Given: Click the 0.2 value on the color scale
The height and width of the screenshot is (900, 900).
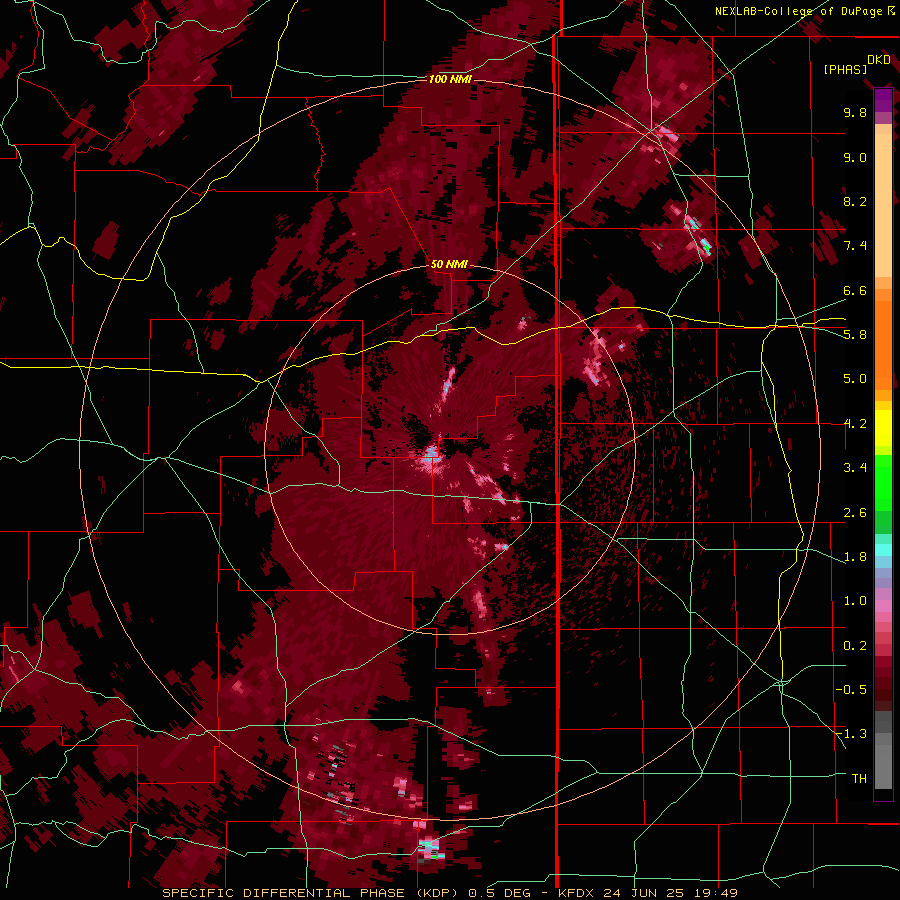Looking at the screenshot, I should 855,646.
